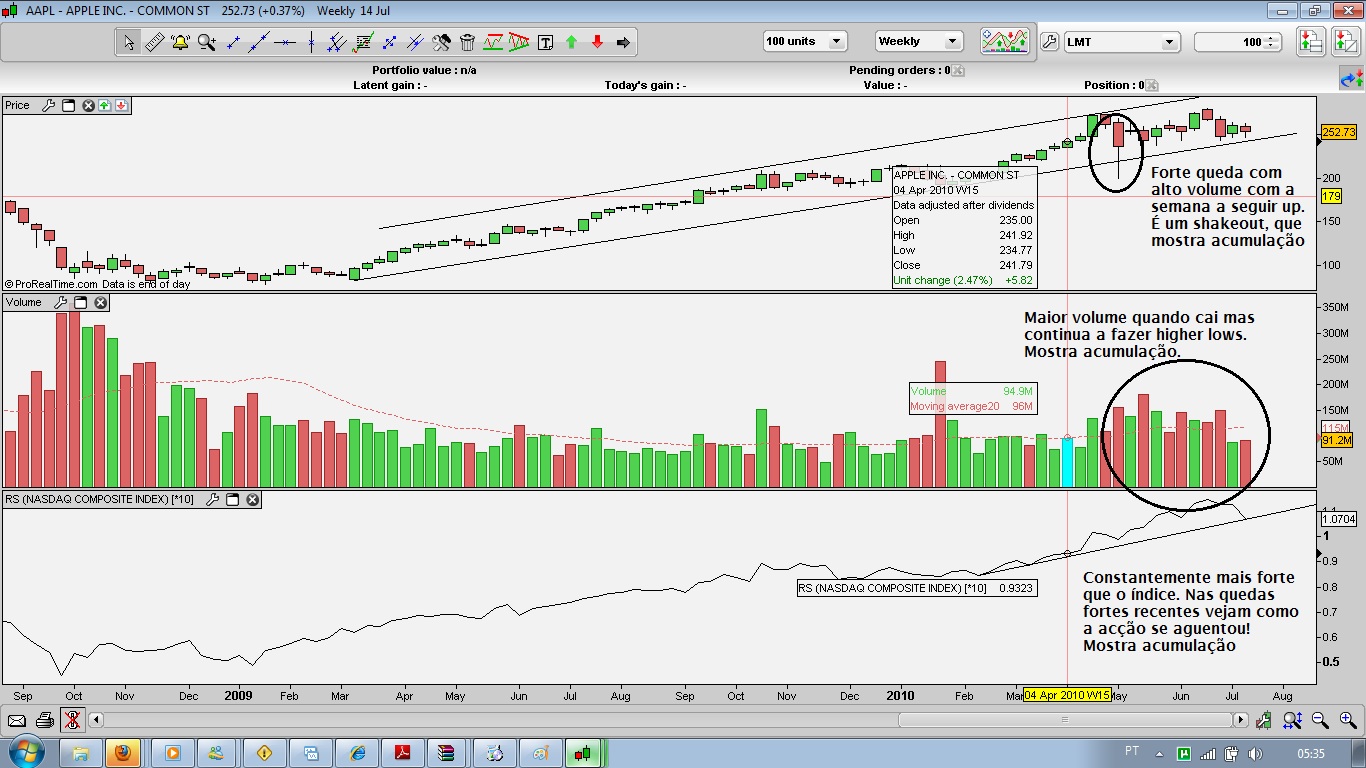Open Adobe Reader from the taskbar

tap(402, 752)
